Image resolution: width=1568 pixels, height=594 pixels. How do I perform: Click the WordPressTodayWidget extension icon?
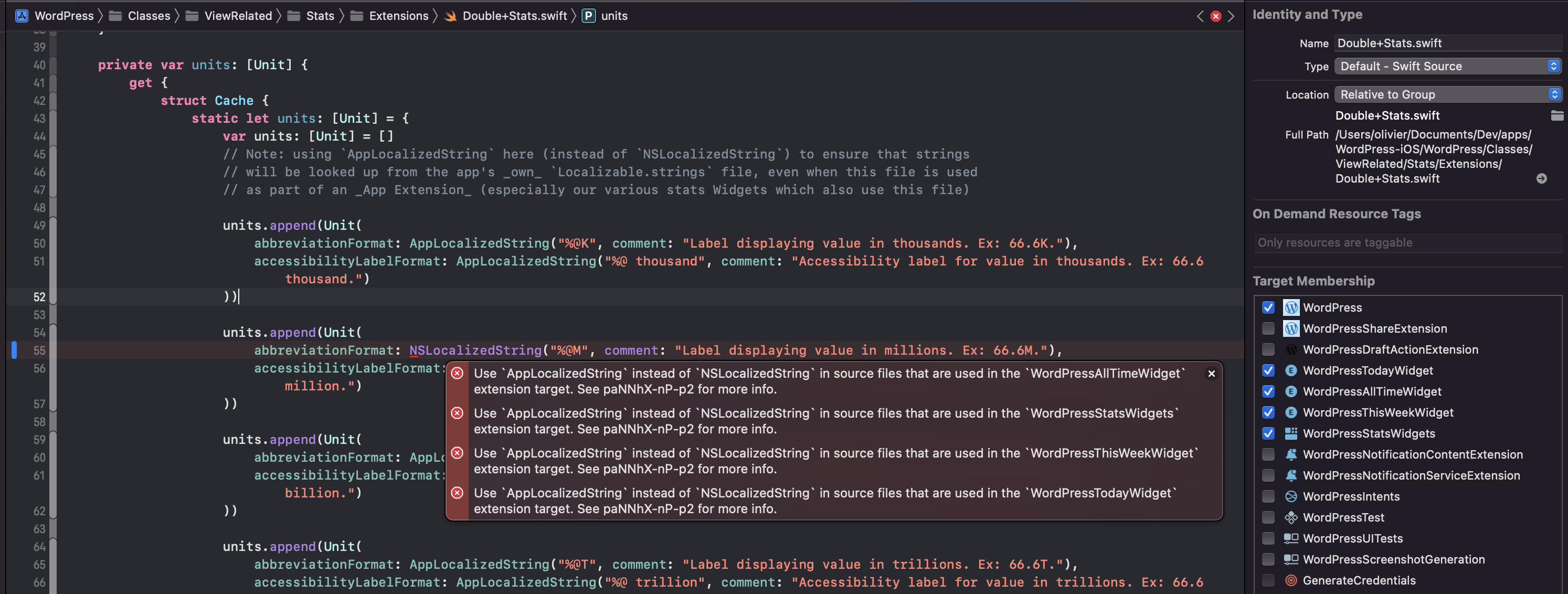pos(1290,370)
